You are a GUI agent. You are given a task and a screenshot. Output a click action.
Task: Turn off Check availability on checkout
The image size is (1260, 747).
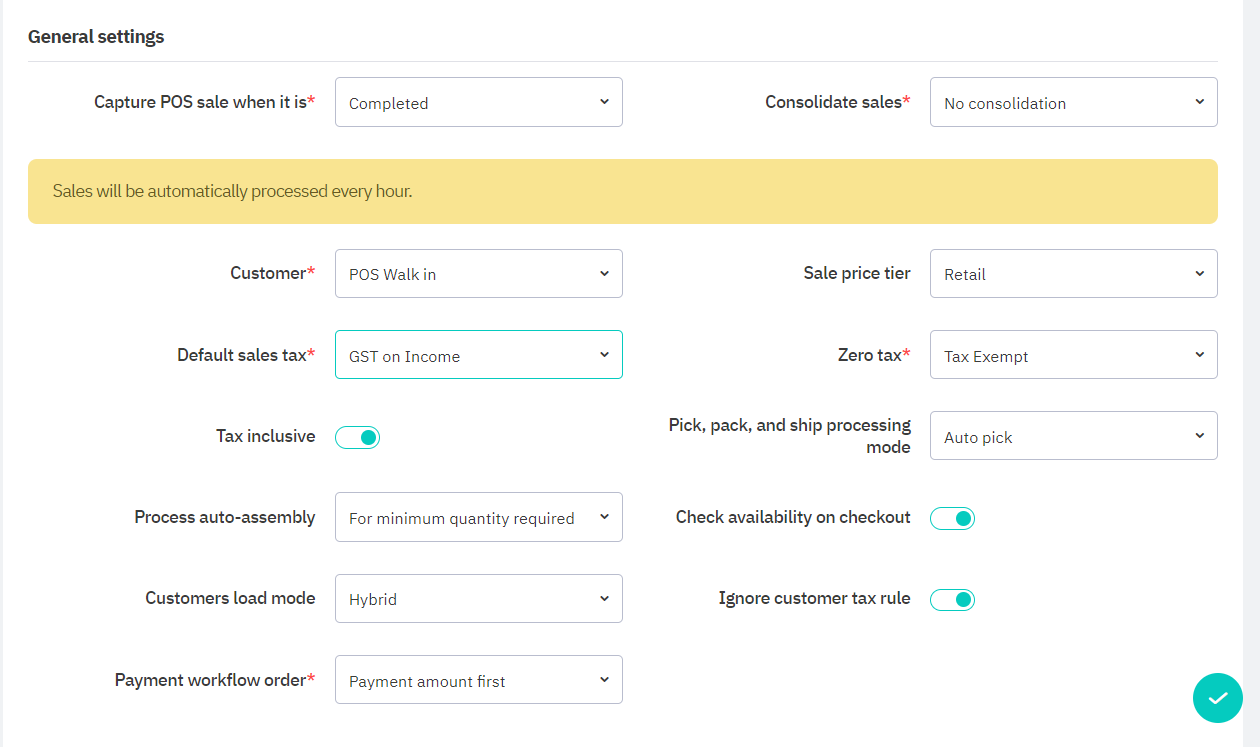pyautogui.click(x=952, y=518)
